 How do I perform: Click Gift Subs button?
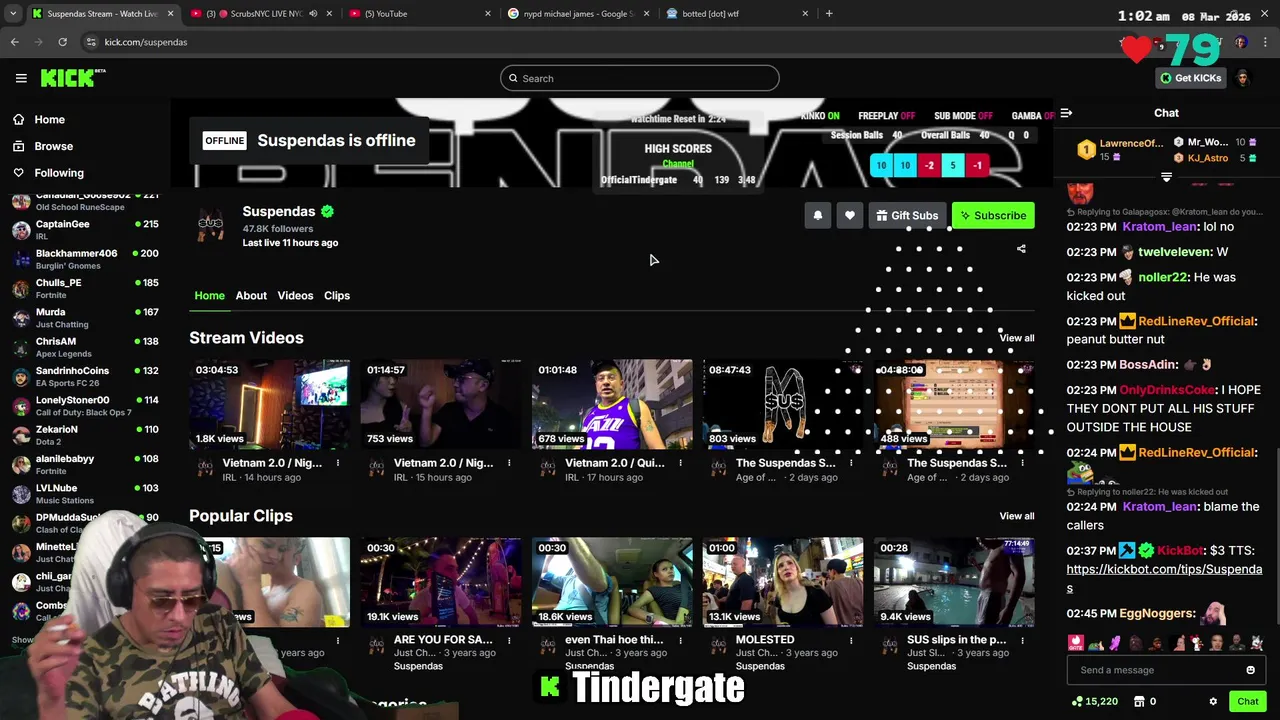(907, 215)
